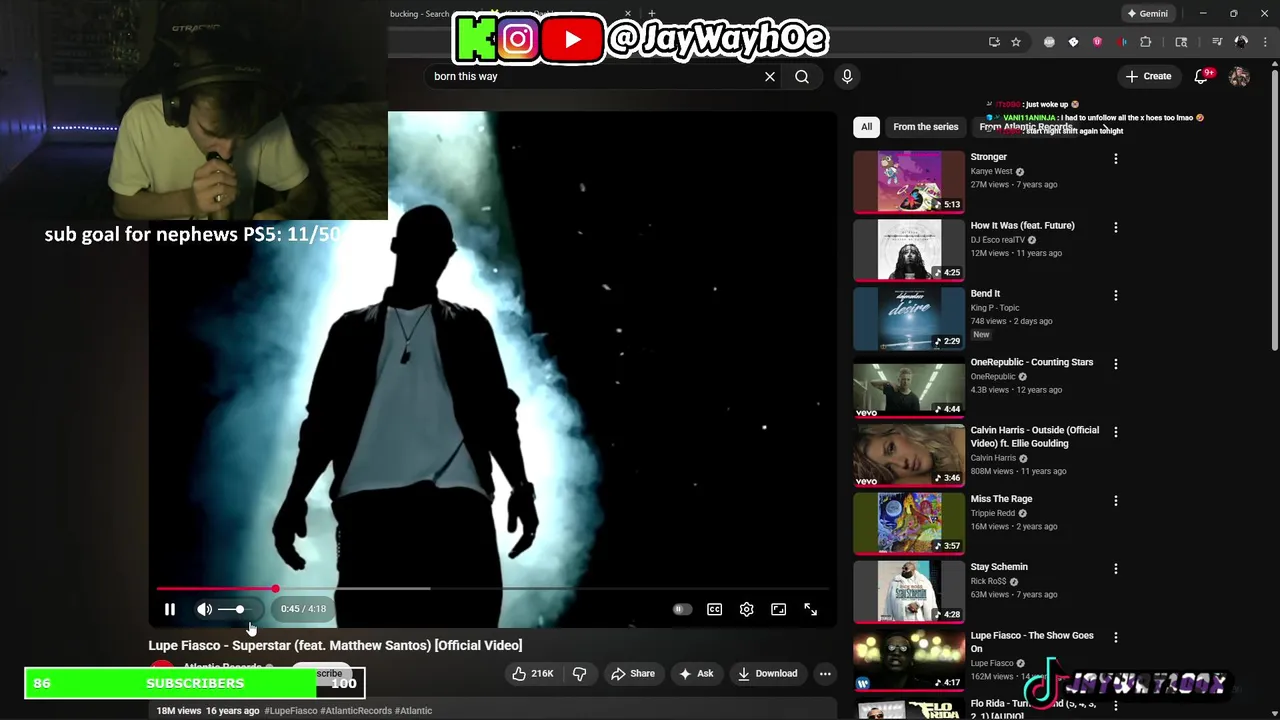The width and height of the screenshot is (1280, 720).
Task: Click the tab search/side panel icon
Action: pos(1181,42)
